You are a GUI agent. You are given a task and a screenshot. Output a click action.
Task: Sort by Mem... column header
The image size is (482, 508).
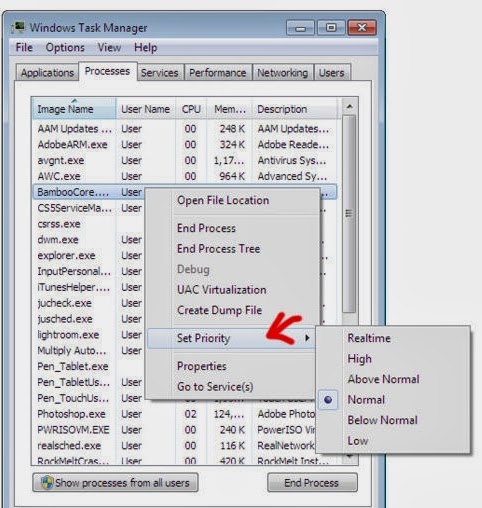(230, 109)
